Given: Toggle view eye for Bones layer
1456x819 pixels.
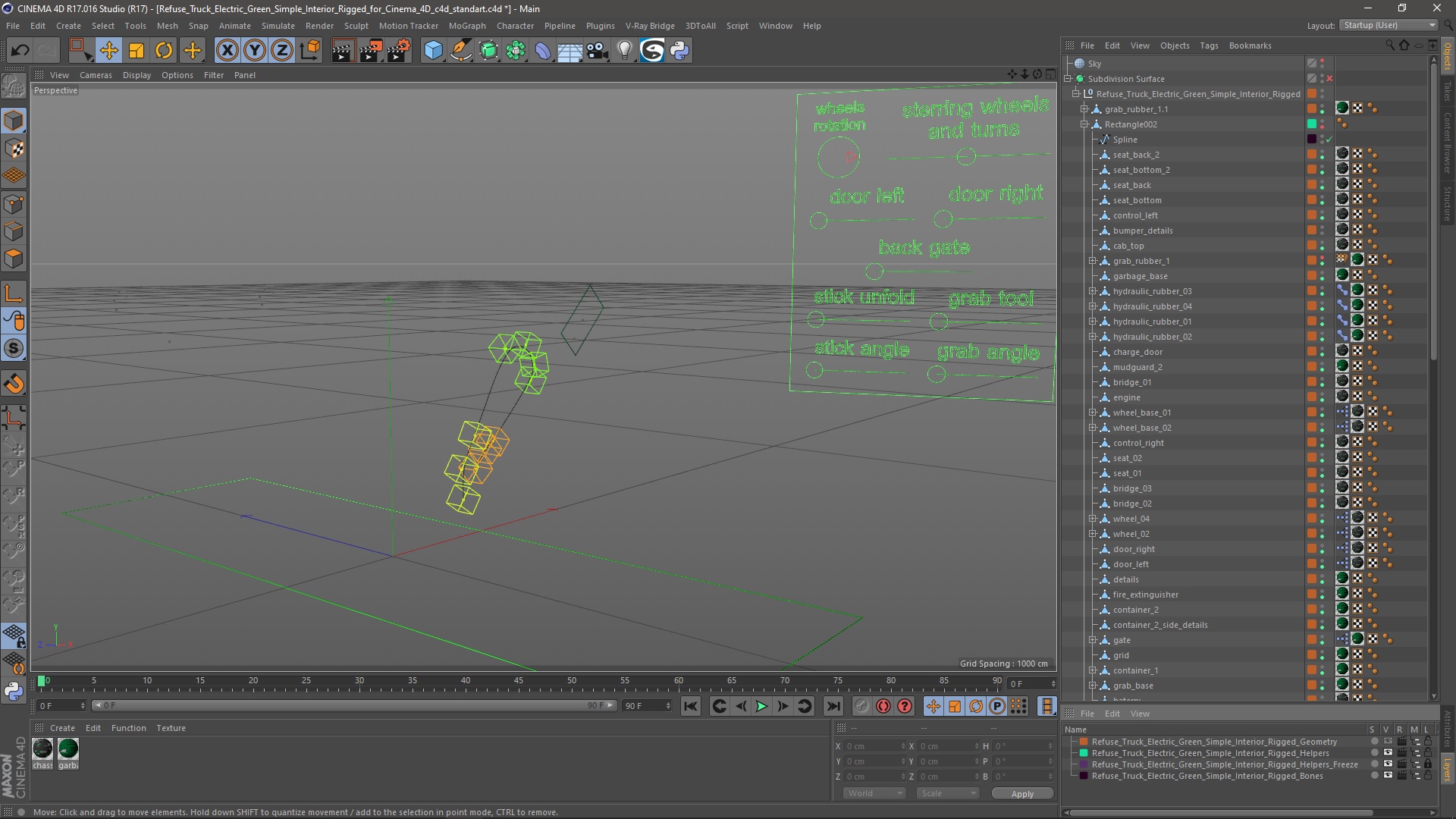Looking at the screenshot, I should 1387,776.
